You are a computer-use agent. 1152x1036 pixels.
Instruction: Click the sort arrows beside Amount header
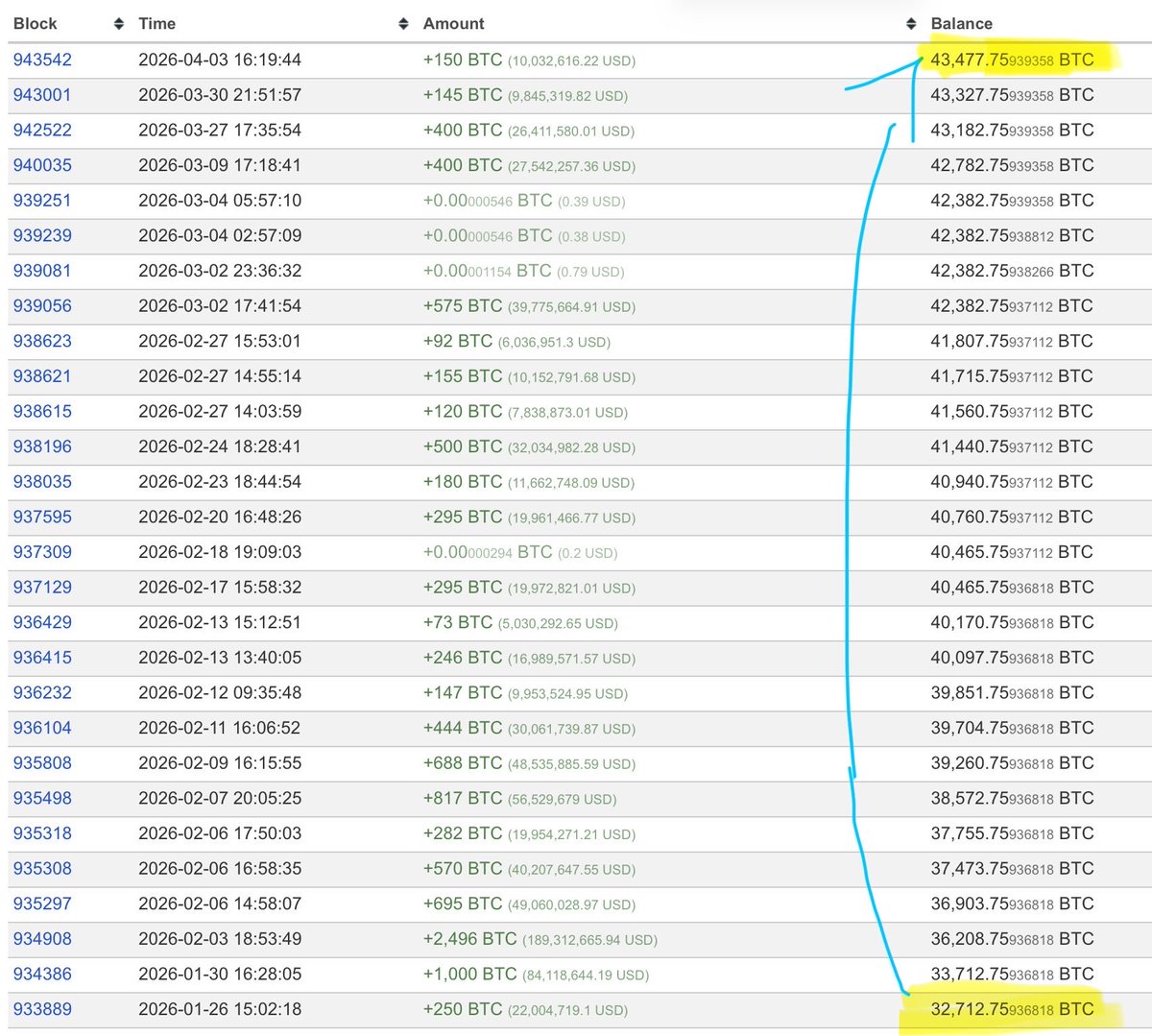(911, 24)
